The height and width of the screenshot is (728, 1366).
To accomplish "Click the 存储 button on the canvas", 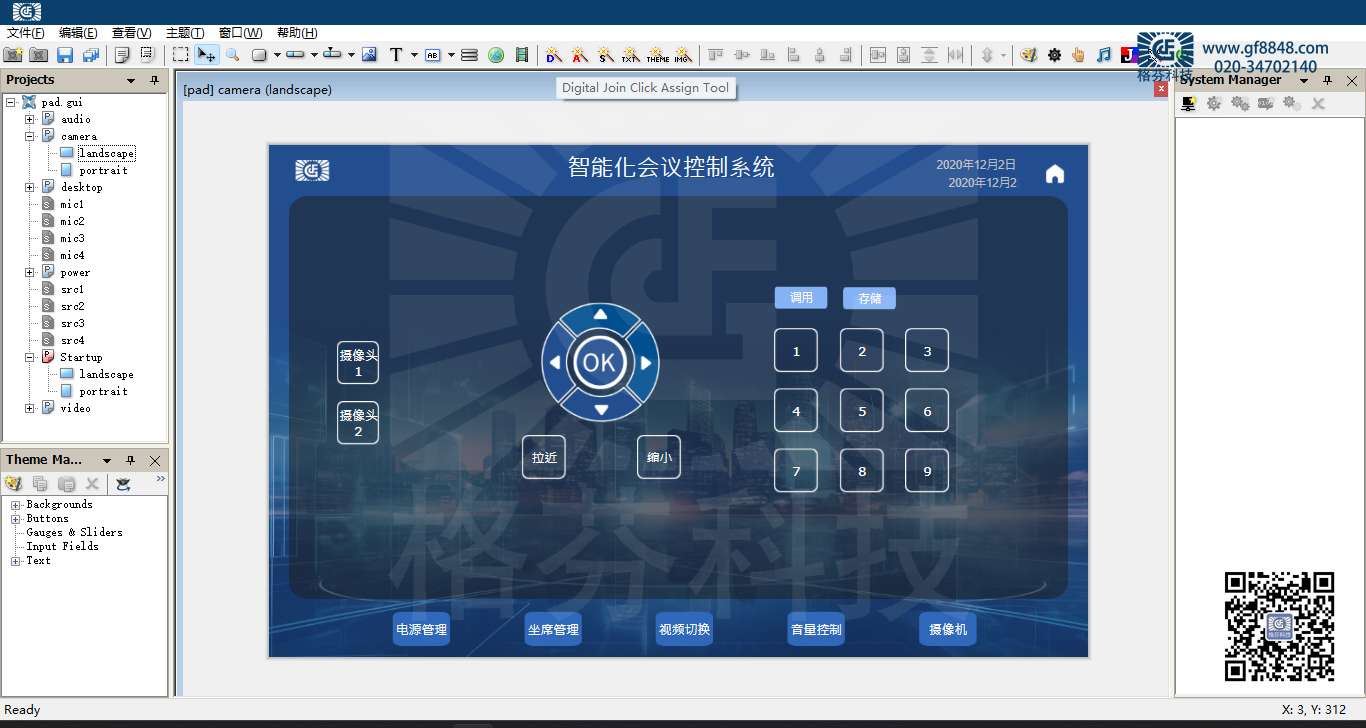I will (869, 298).
